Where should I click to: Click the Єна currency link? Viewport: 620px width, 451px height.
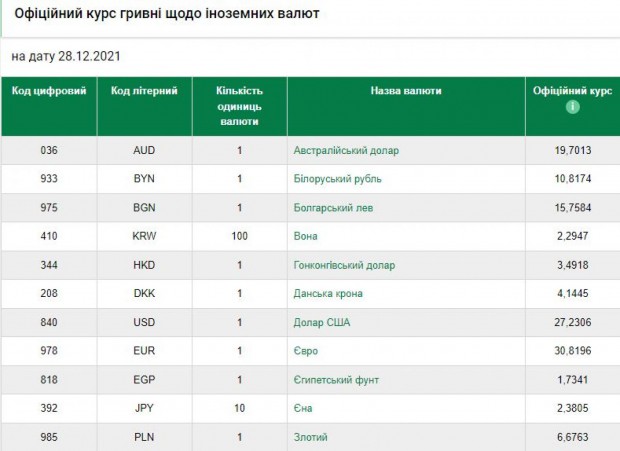[303, 408]
